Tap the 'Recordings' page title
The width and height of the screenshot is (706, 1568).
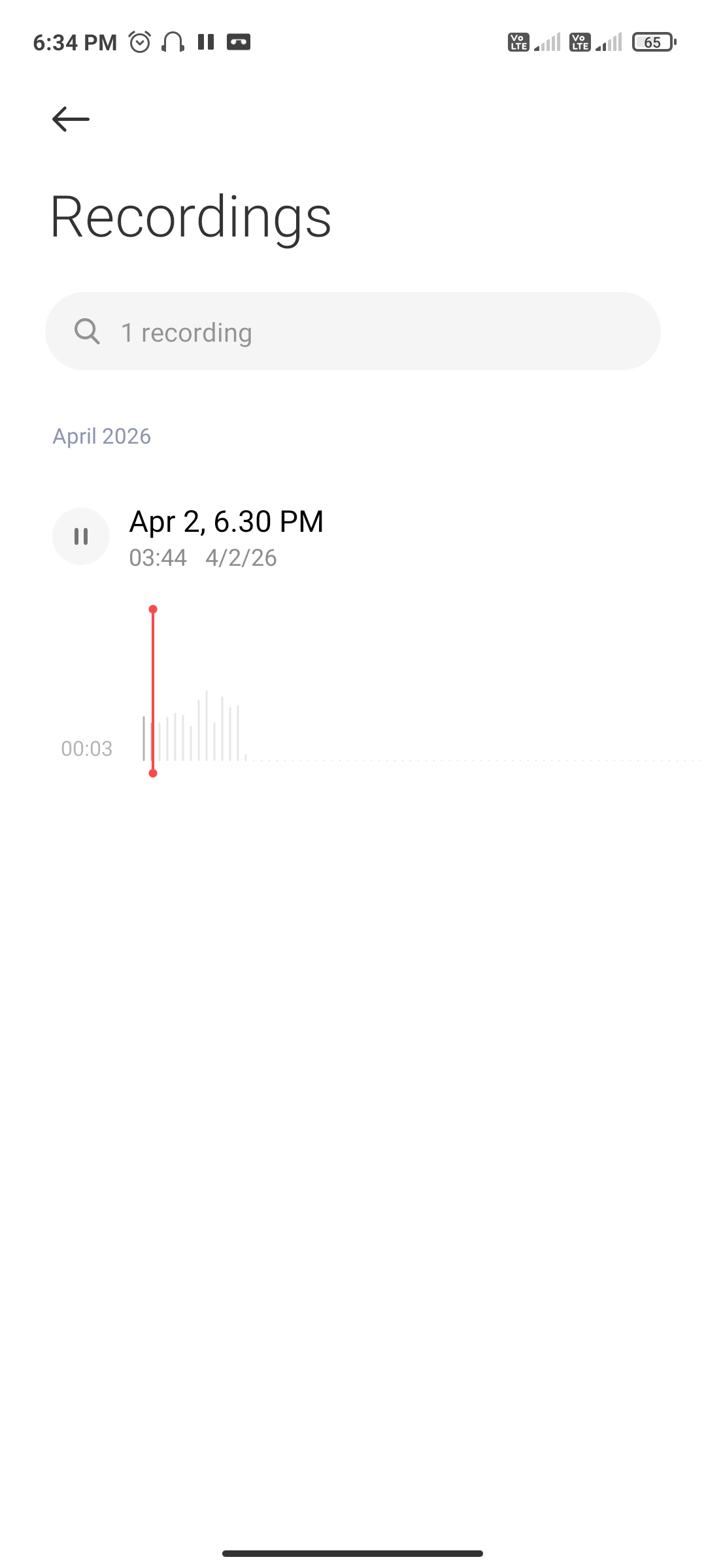[191, 217]
